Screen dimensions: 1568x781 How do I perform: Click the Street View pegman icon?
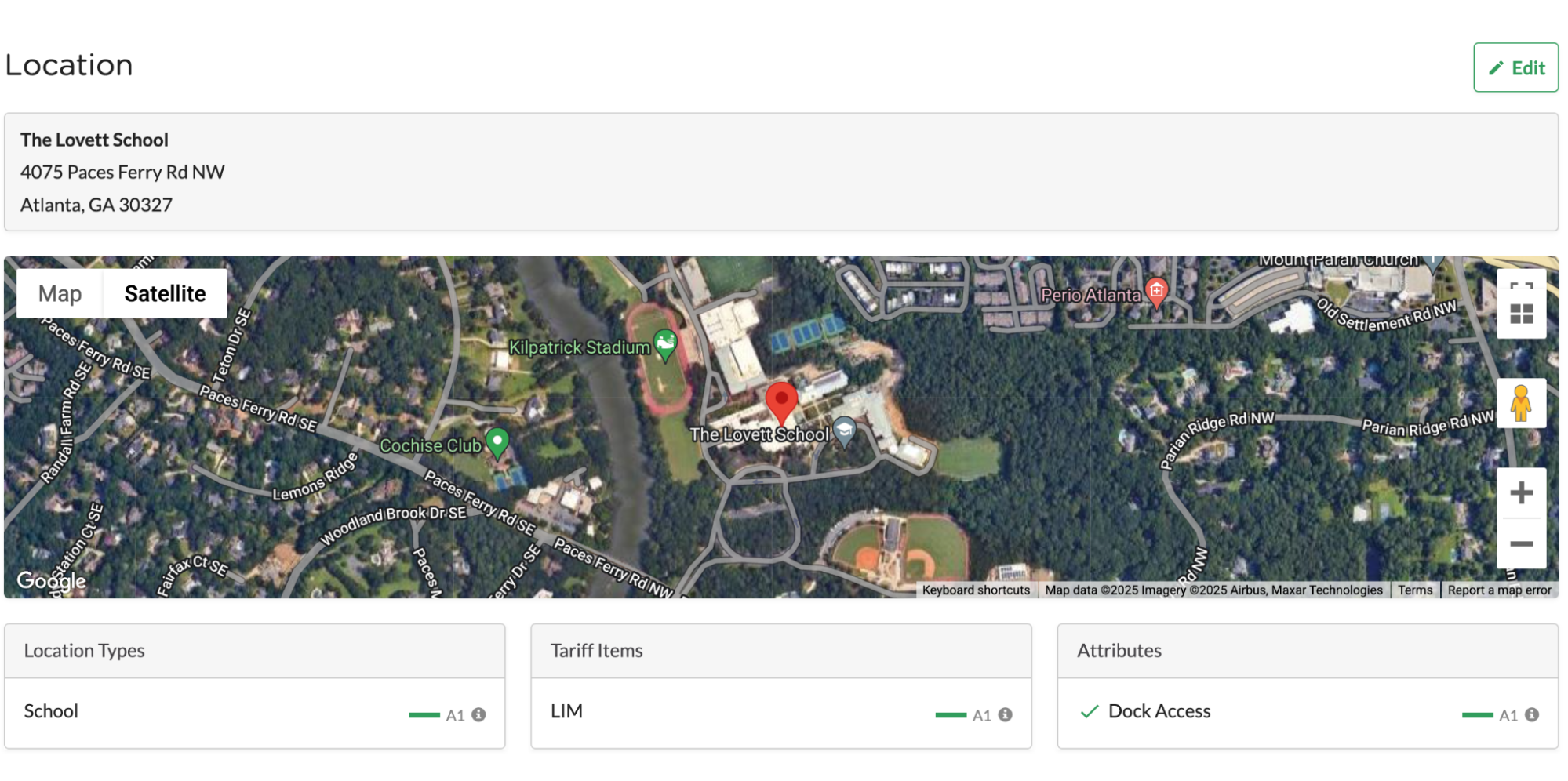(1520, 403)
